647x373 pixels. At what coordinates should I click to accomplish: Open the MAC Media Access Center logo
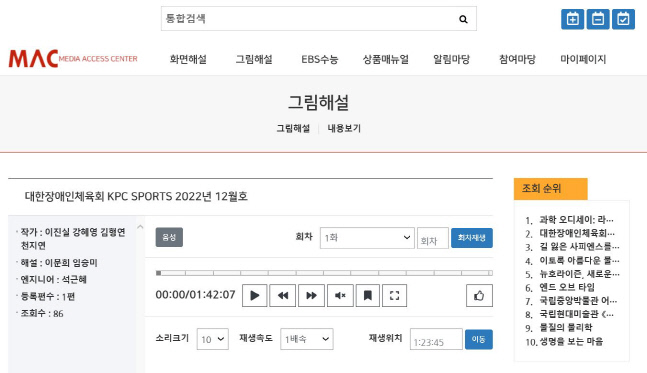(x=73, y=59)
